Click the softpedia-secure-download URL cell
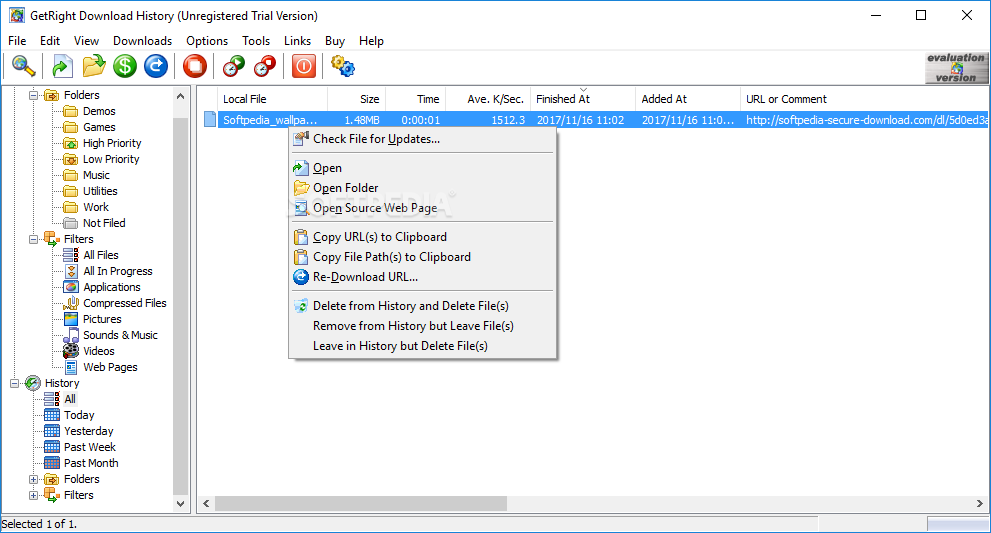Viewport: 991px width, 533px height. click(x=866, y=120)
